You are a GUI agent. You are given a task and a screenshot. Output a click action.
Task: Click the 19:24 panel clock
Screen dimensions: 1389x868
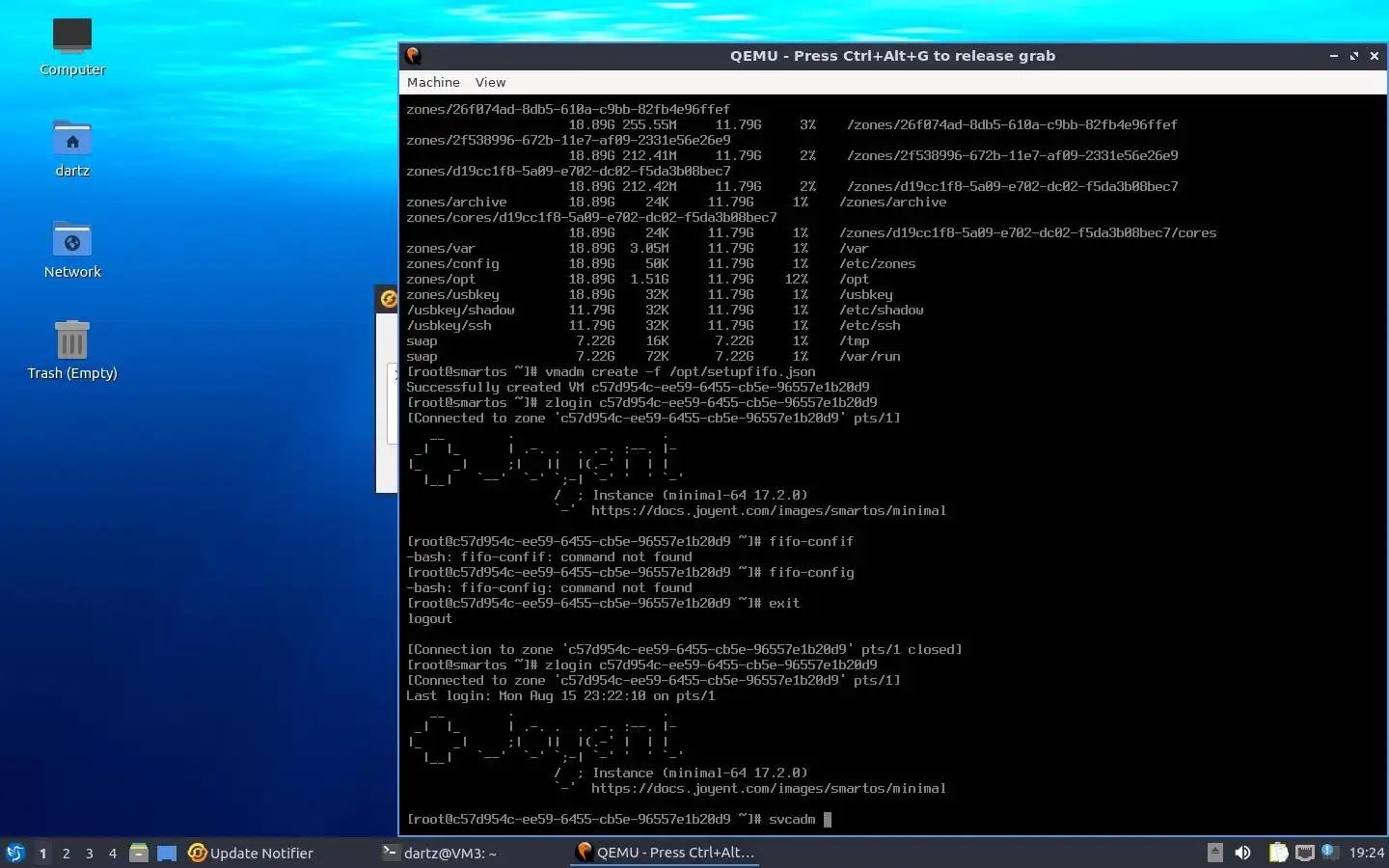(x=1366, y=853)
